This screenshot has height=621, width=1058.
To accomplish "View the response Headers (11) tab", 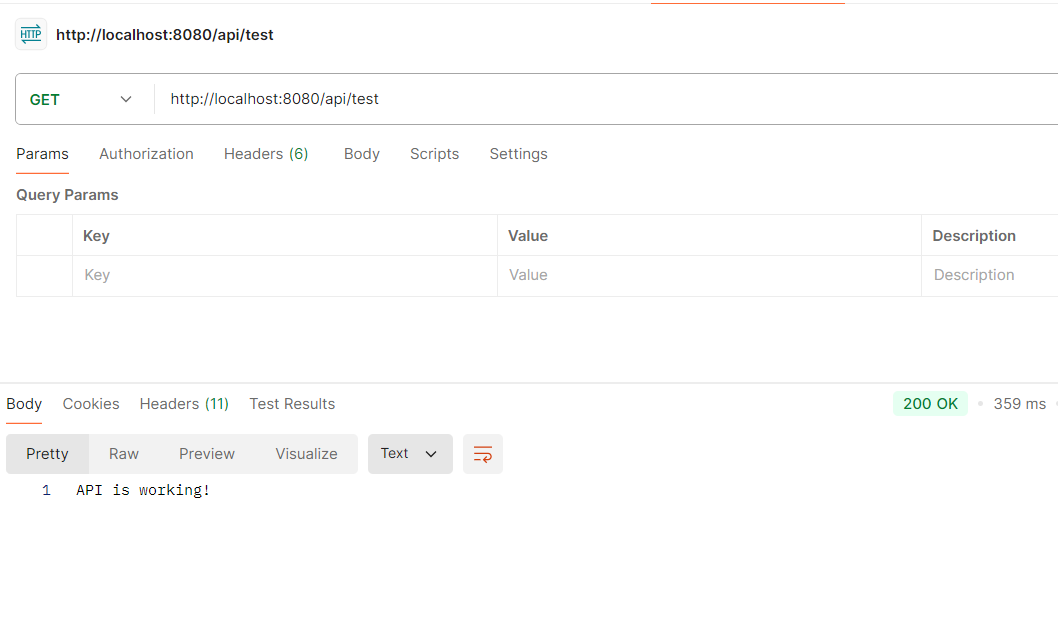I will [x=184, y=404].
